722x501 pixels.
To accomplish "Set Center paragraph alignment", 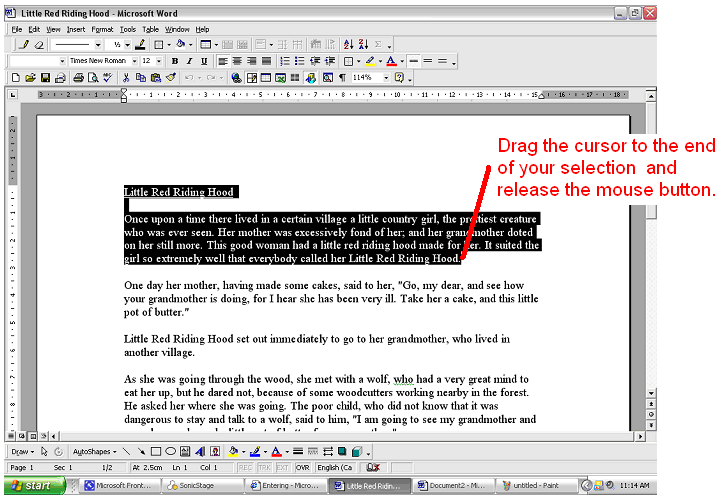I will point(237,61).
